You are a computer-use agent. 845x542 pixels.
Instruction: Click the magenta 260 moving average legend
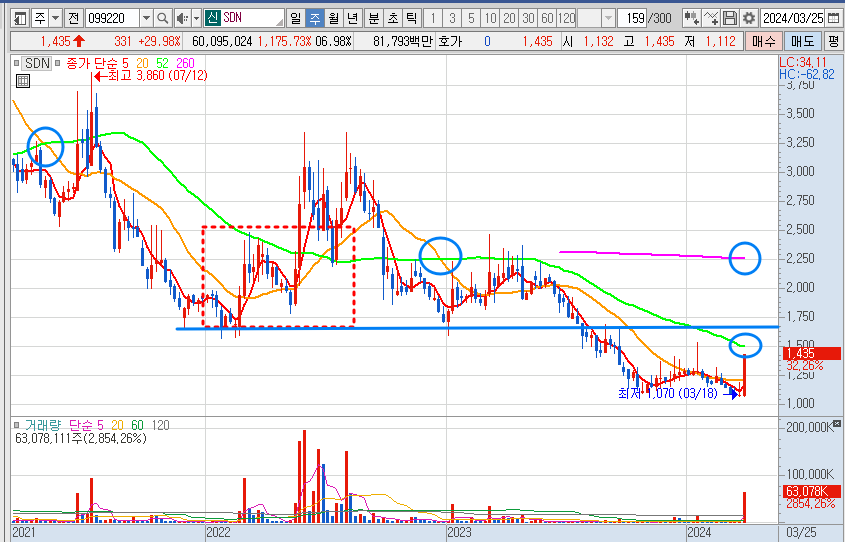185,63
